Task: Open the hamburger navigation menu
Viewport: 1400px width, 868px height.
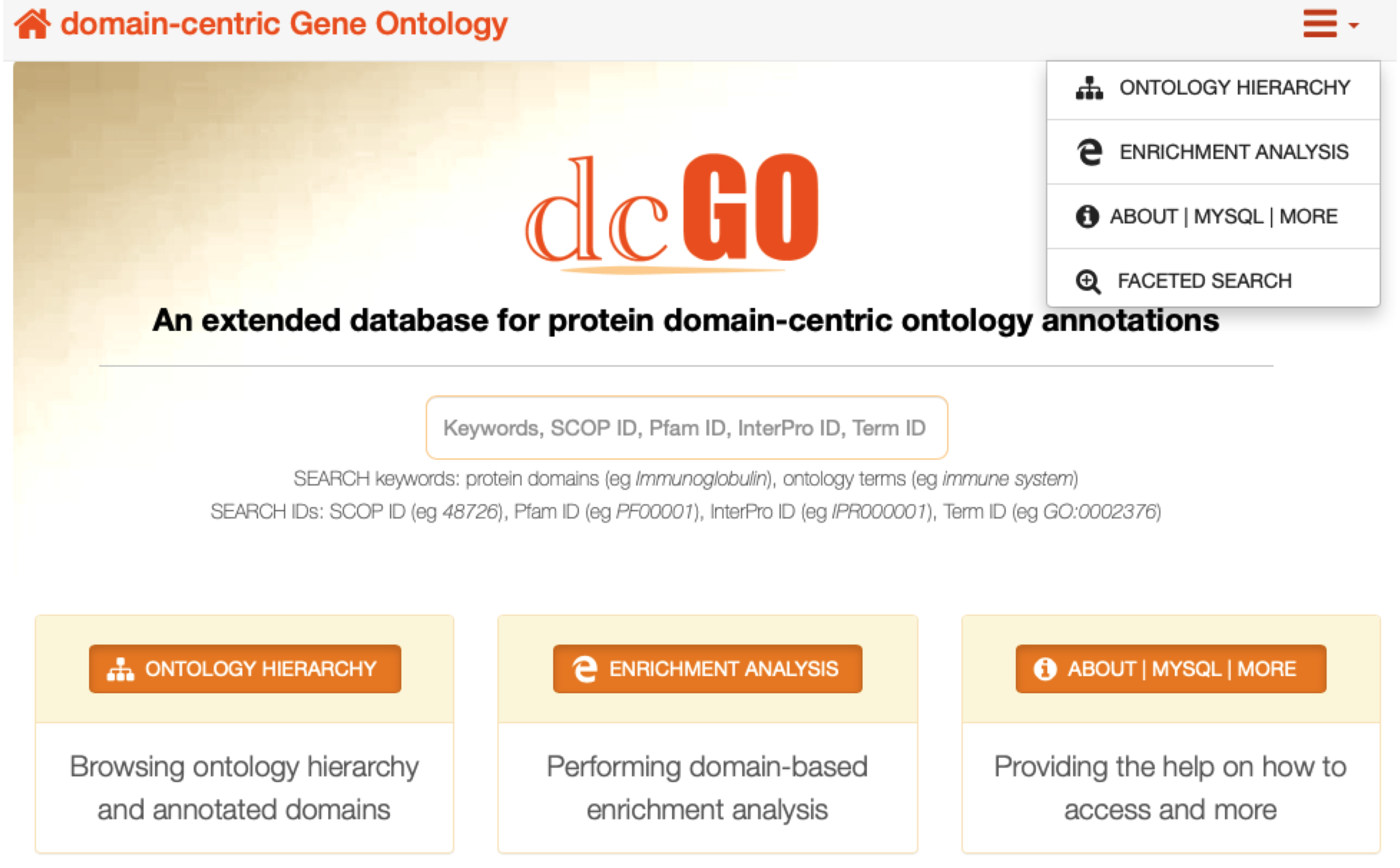Action: tap(1320, 24)
